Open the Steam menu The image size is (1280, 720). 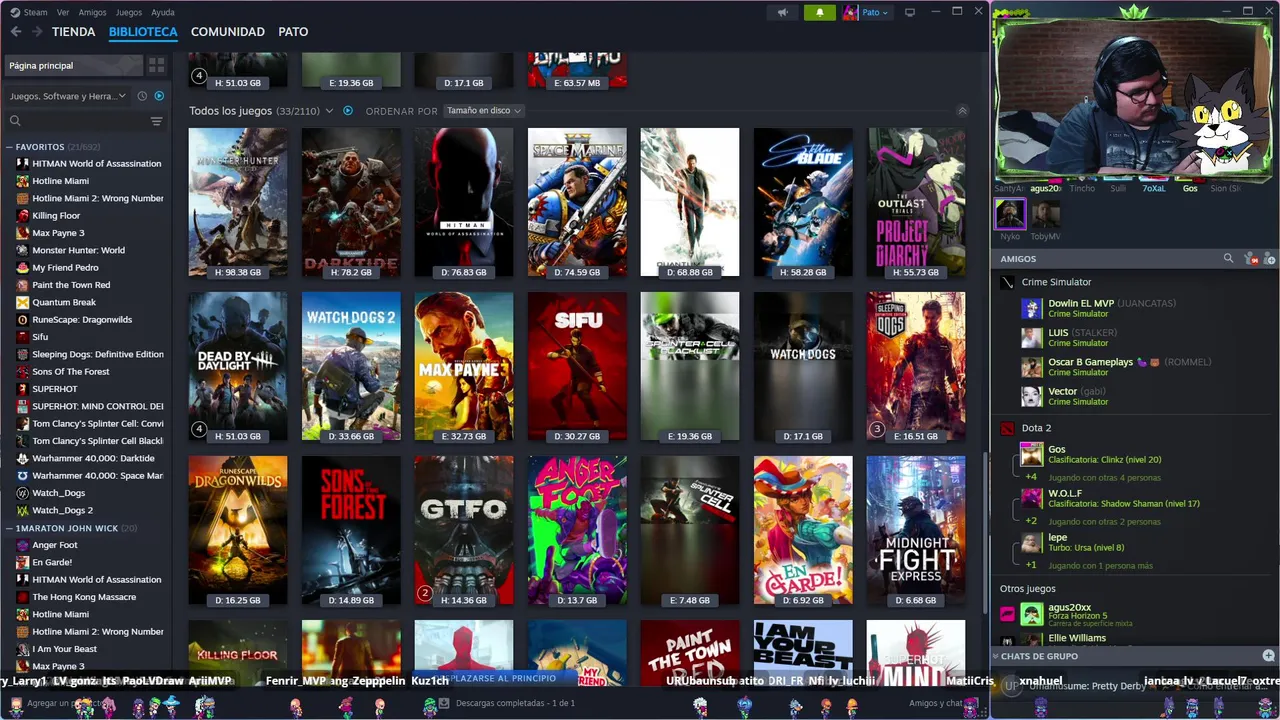click(29, 12)
